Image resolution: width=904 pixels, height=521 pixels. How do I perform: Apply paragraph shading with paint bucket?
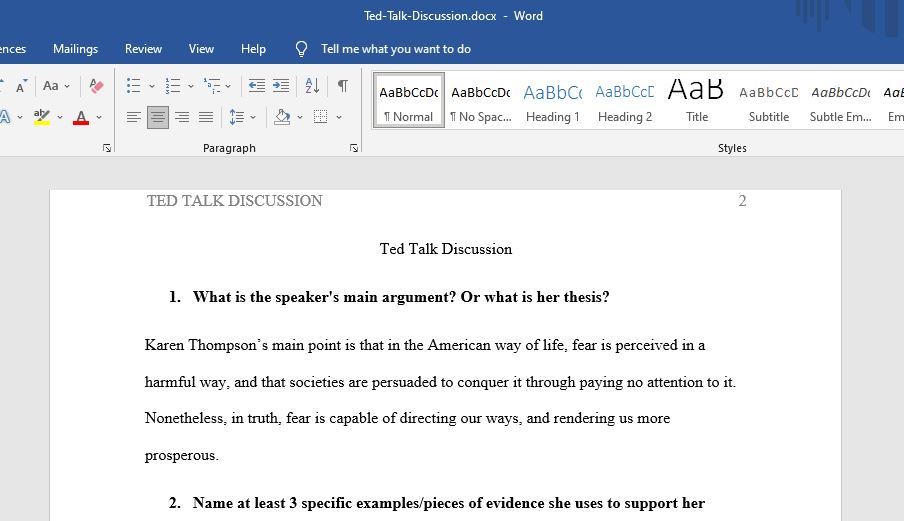pyautogui.click(x=282, y=117)
